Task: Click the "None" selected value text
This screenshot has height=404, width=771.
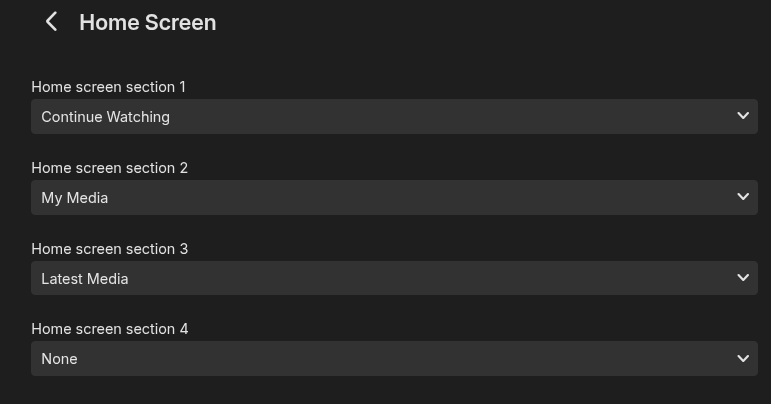Action: 59,359
